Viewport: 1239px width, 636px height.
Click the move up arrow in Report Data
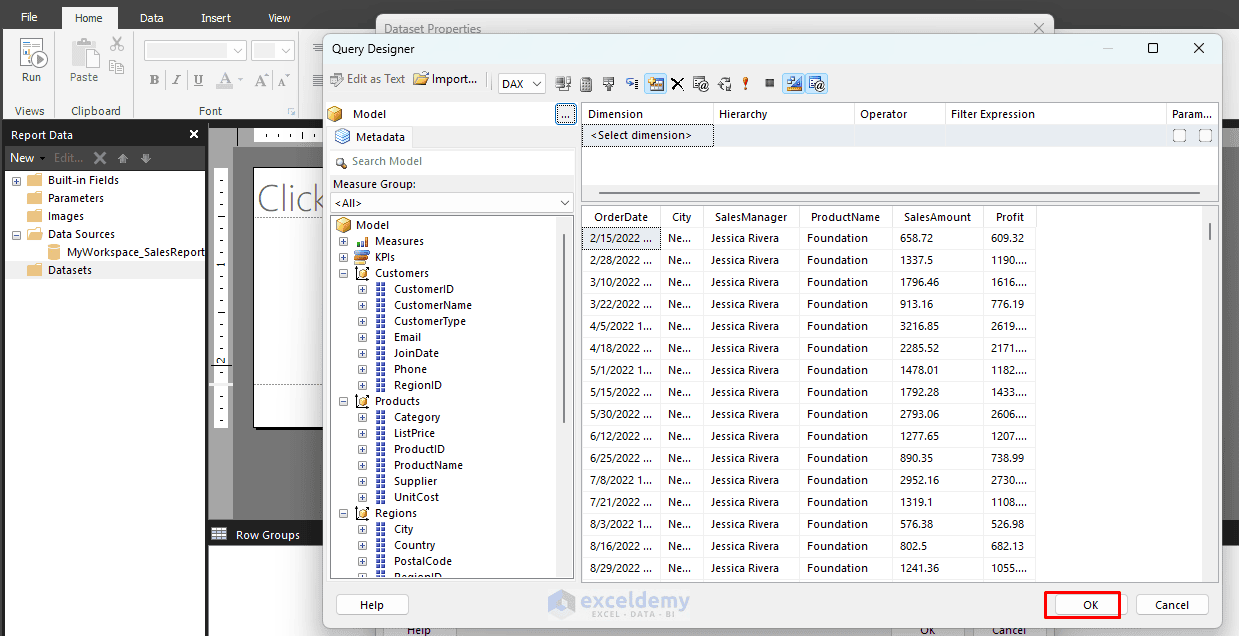tap(123, 158)
